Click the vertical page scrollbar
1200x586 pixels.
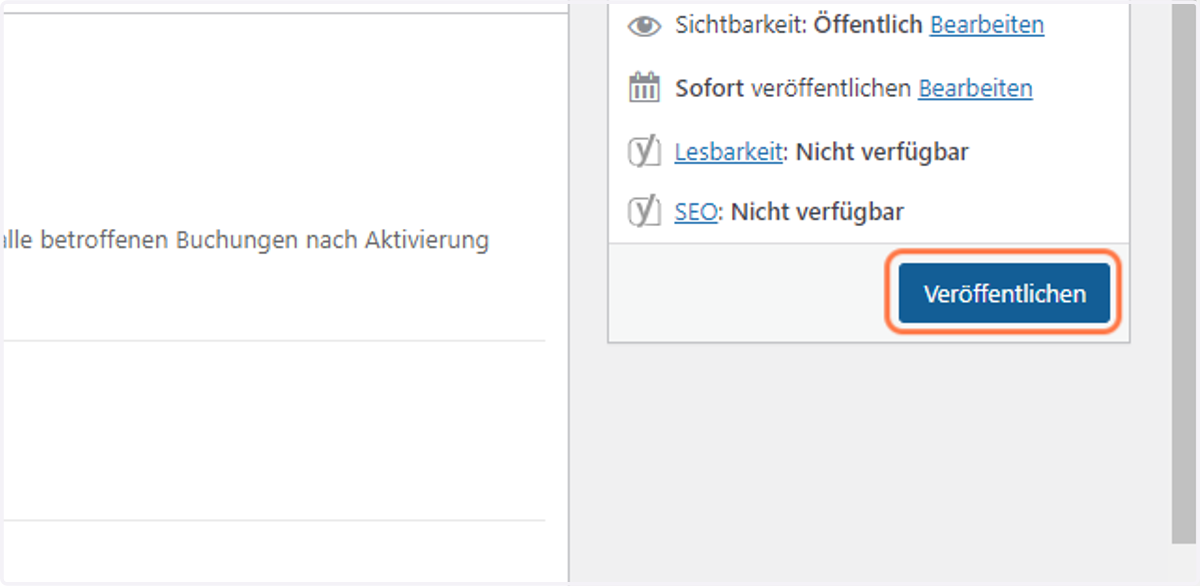(x=1183, y=272)
